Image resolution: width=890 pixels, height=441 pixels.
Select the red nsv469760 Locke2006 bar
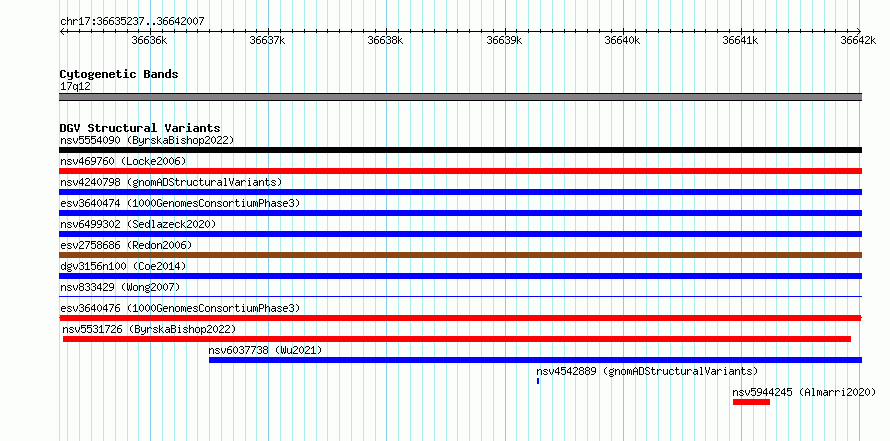tap(460, 171)
